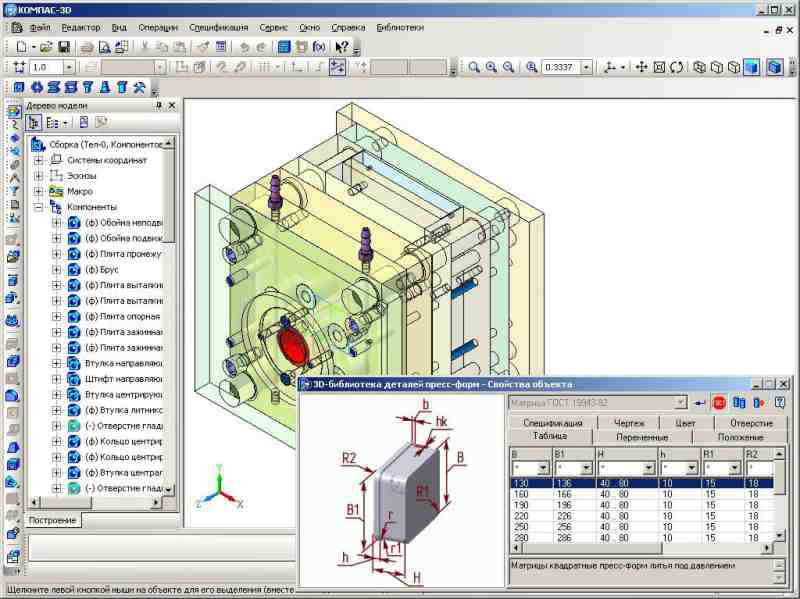This screenshot has width=800, height=599.
Task: Click the model tree vertical scrollbar
Action: click(x=169, y=300)
